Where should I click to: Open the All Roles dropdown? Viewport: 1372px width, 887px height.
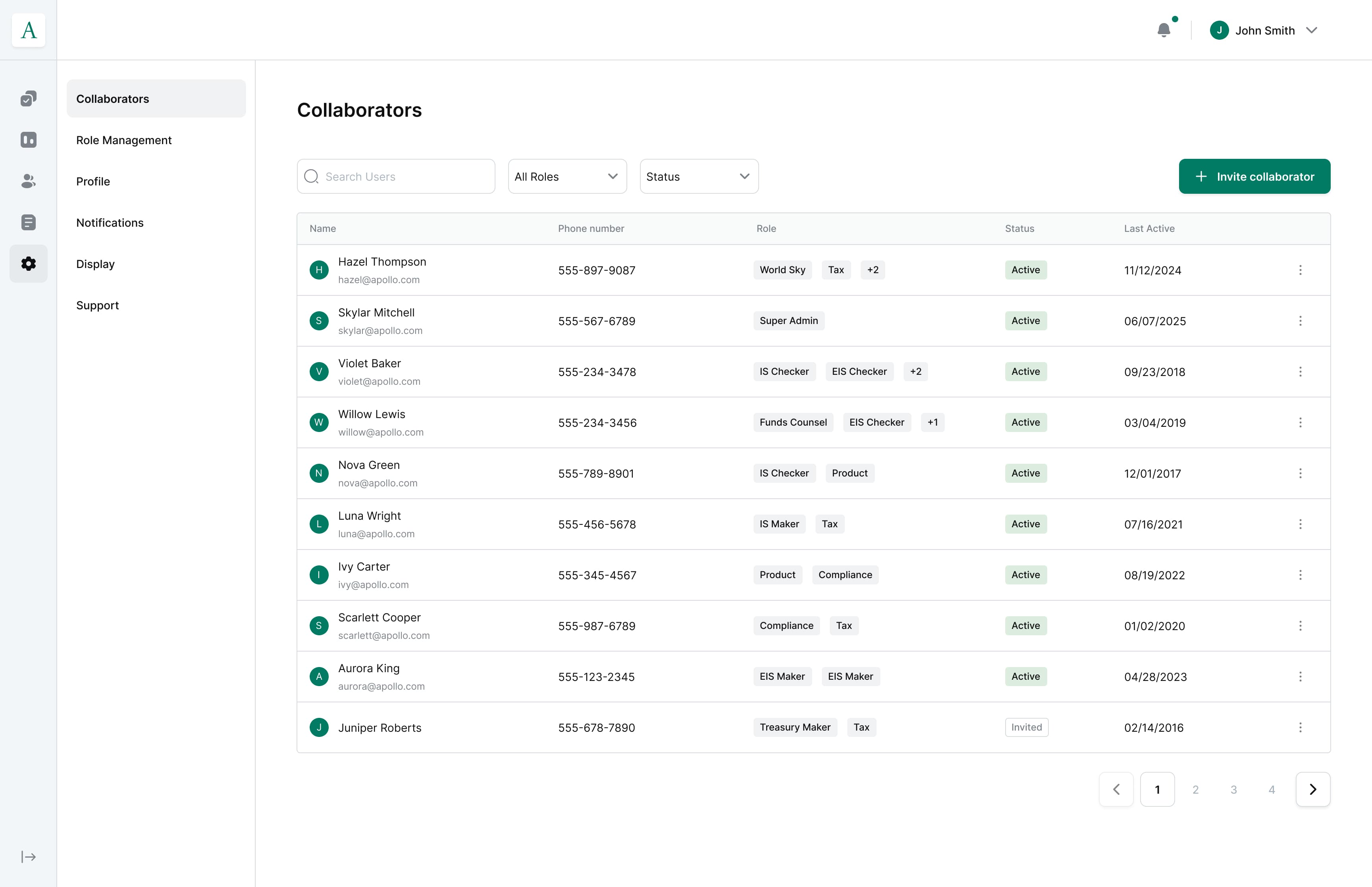pos(567,176)
